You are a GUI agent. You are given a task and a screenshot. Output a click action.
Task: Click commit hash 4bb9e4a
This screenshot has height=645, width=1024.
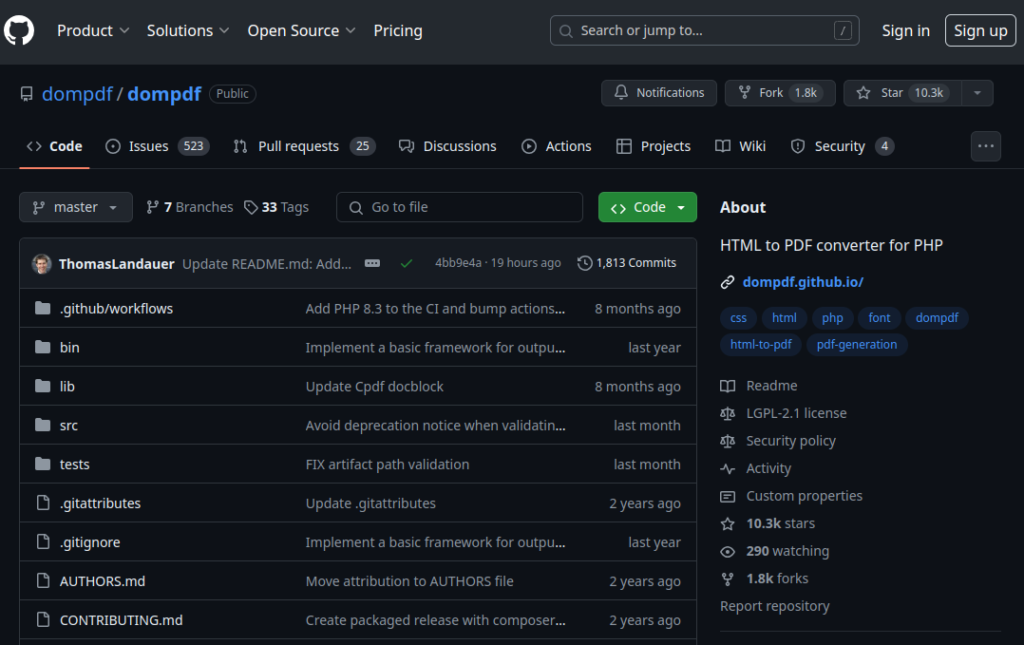(458, 262)
